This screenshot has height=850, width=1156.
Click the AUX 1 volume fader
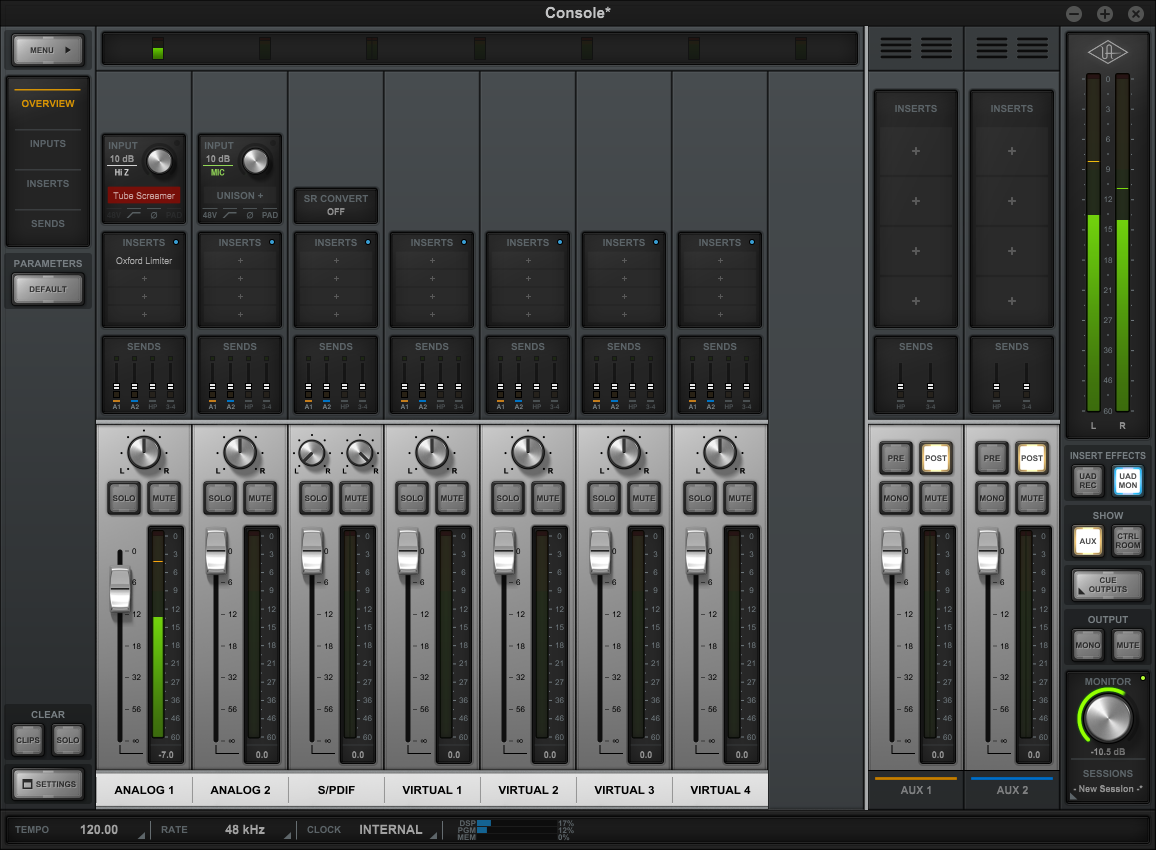(892, 551)
